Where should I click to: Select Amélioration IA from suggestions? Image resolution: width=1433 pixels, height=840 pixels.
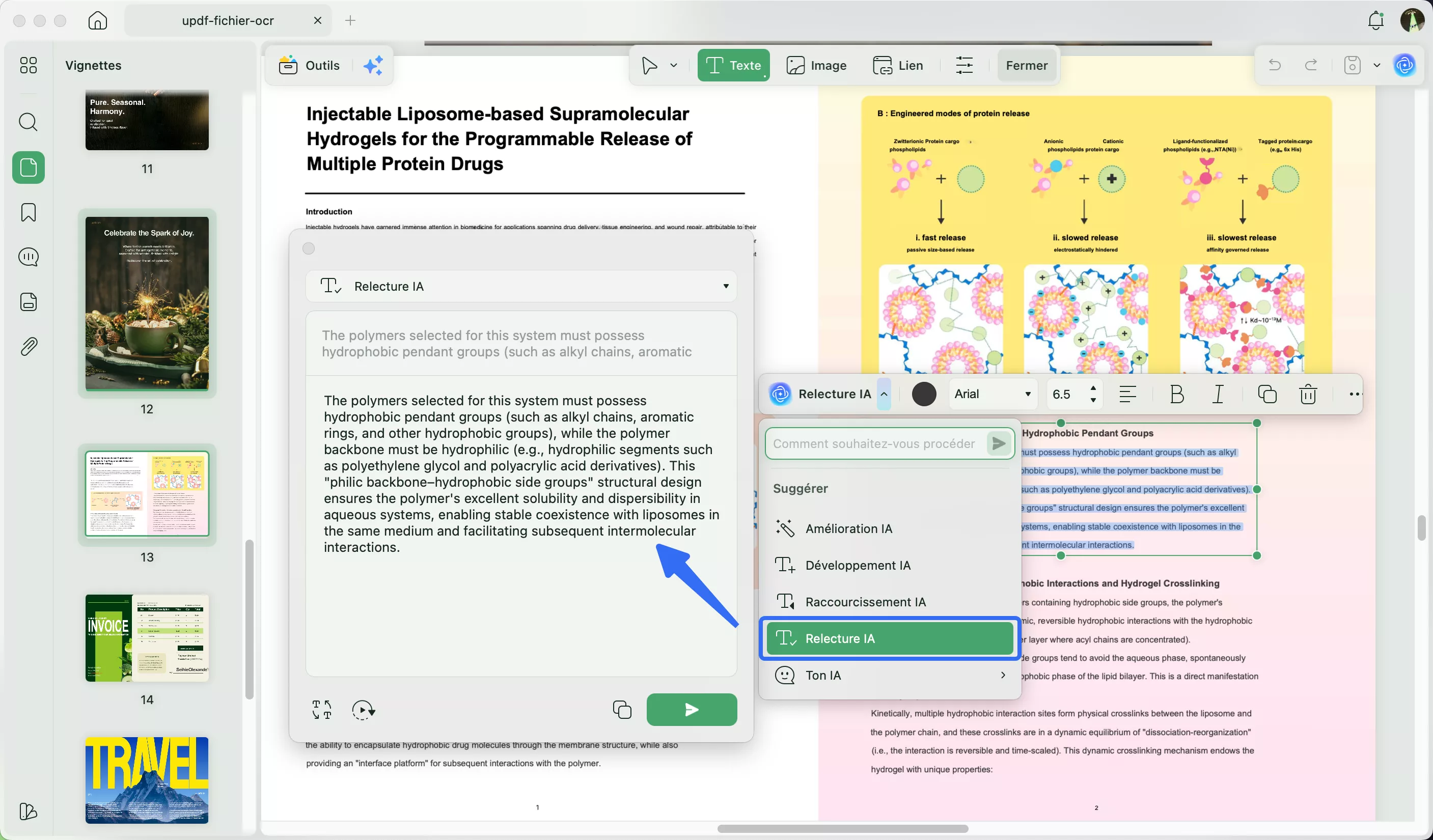848,528
